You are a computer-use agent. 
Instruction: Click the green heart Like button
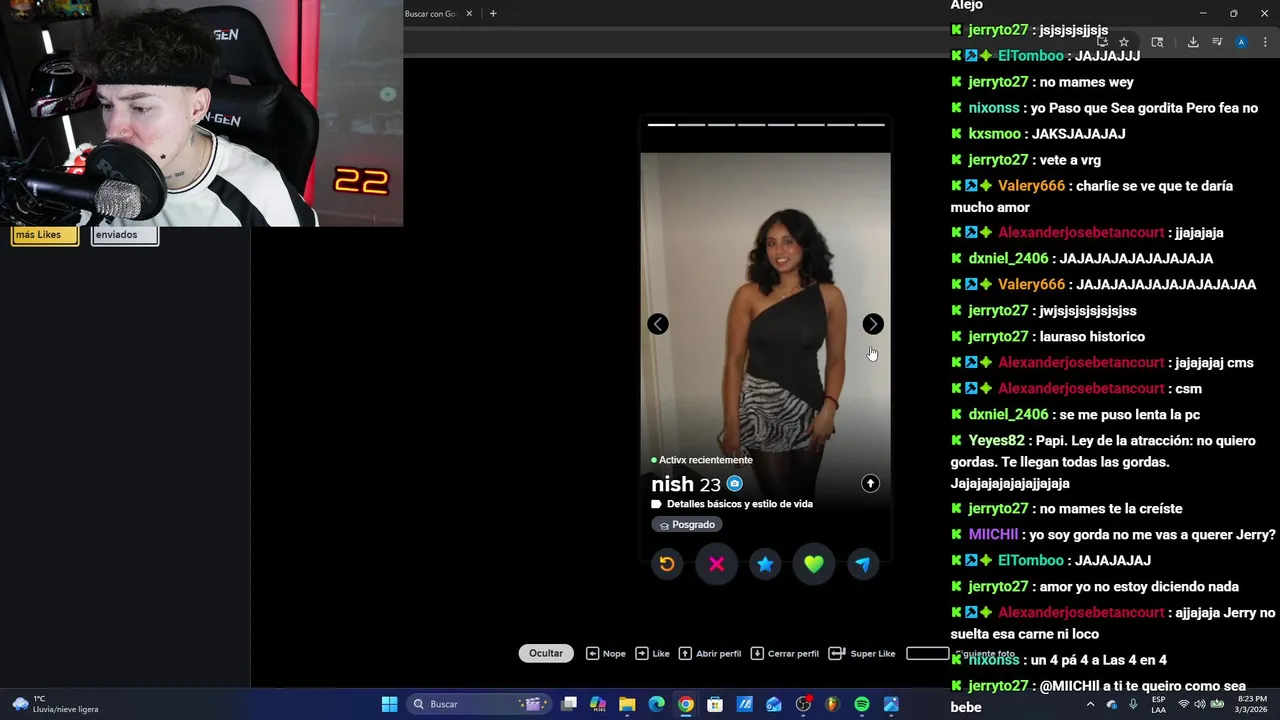pyautogui.click(x=814, y=564)
